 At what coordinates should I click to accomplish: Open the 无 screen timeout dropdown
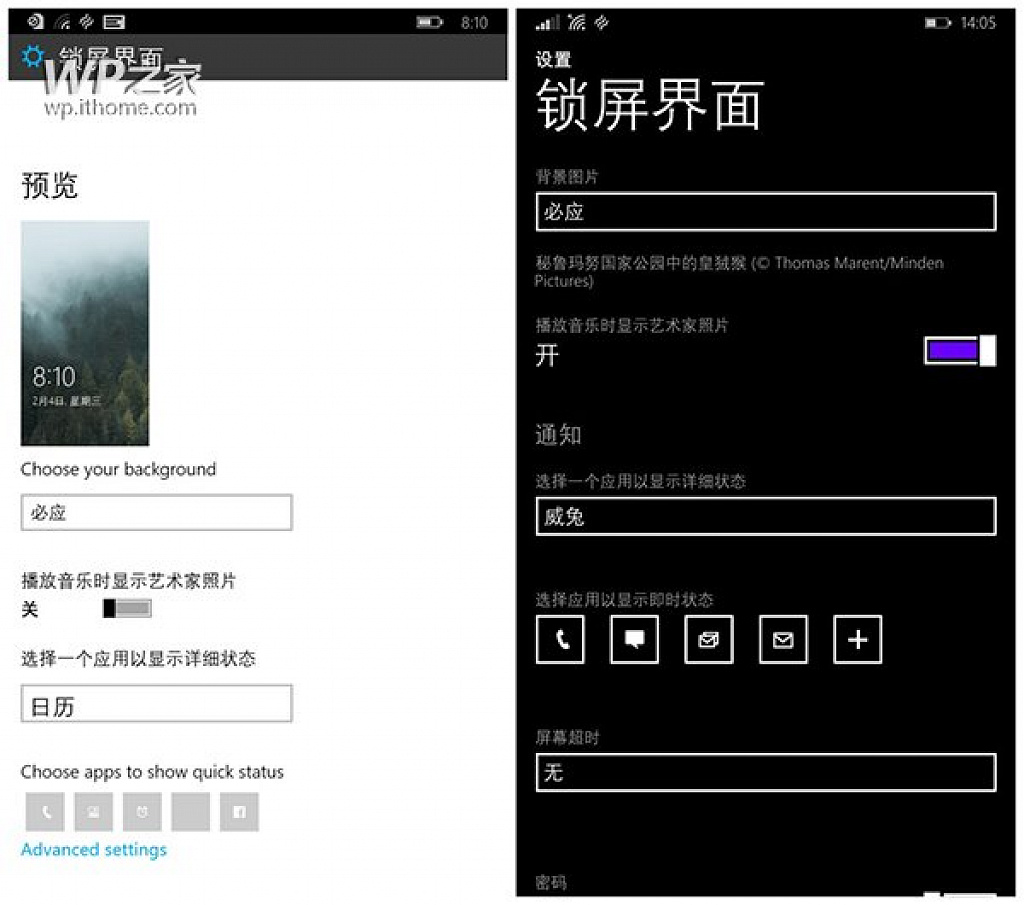(766, 772)
